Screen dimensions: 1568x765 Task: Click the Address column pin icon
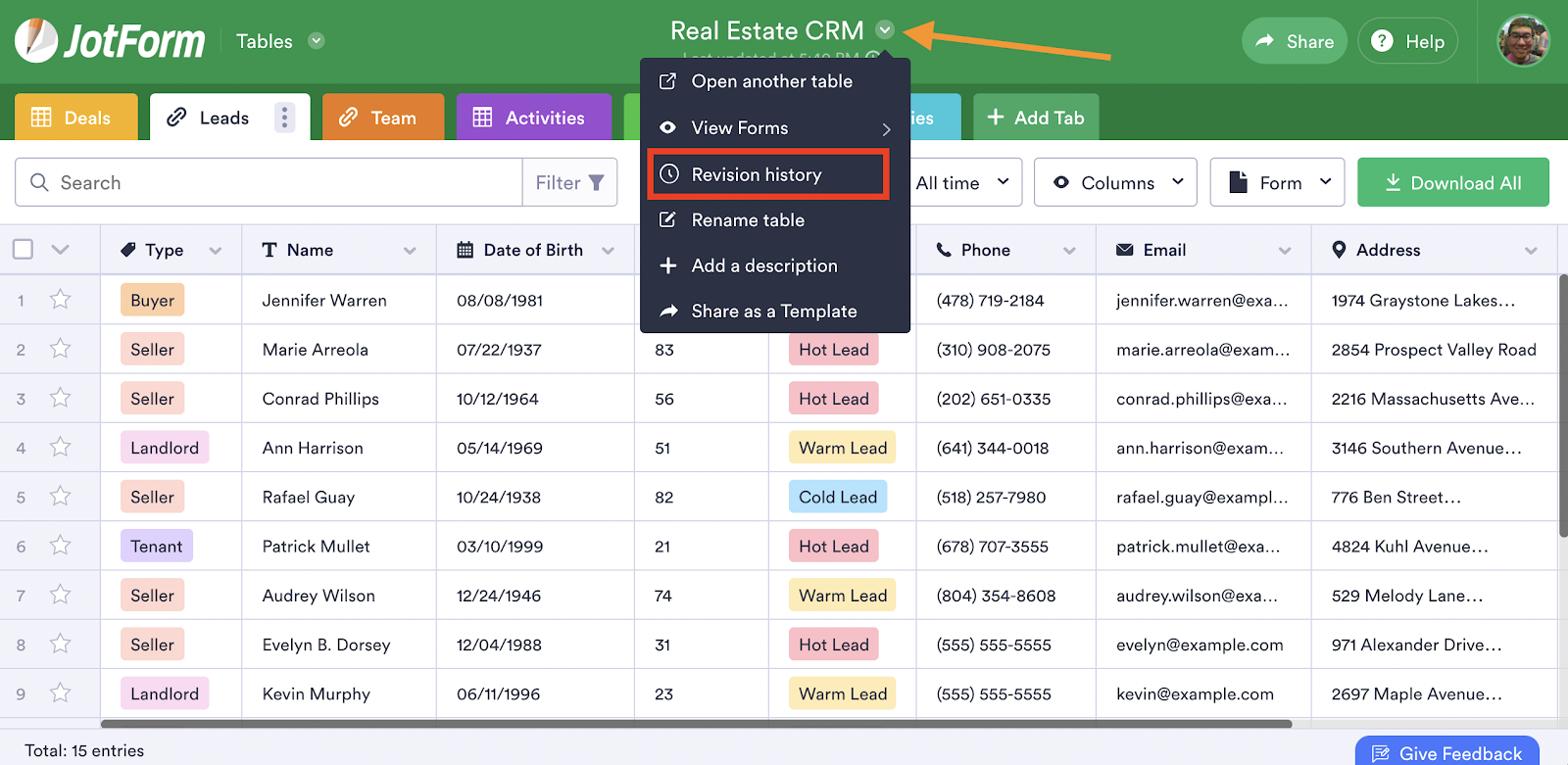point(1339,250)
